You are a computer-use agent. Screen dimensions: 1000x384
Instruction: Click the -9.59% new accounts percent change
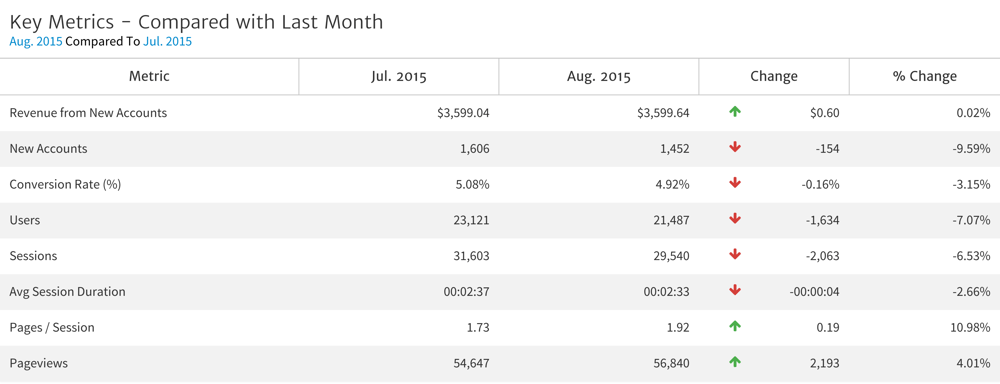[x=971, y=149]
